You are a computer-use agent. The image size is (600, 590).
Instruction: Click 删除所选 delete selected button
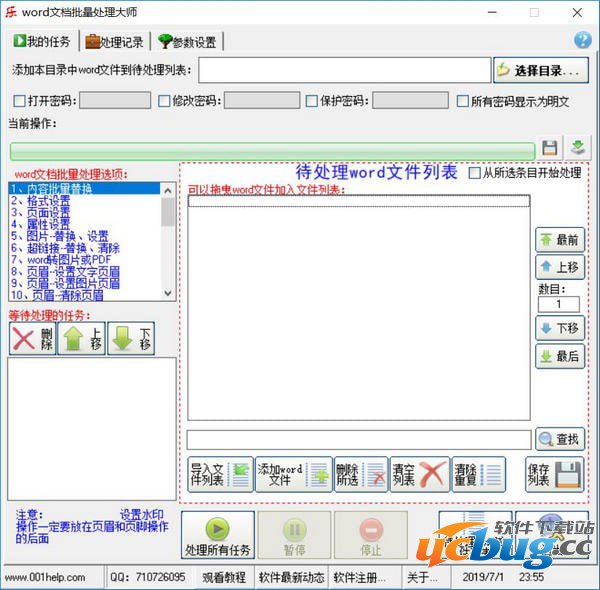[361, 474]
